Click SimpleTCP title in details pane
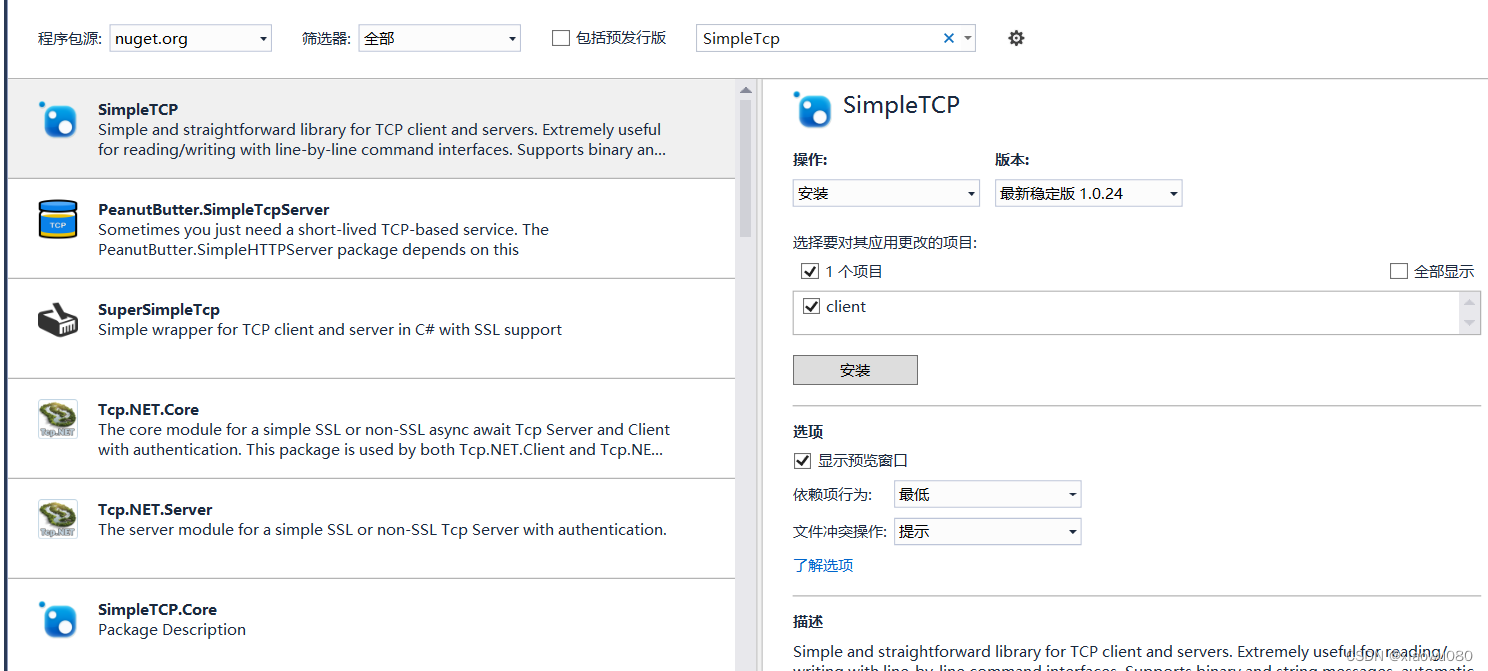Screen dimensions: 1488x671 pyautogui.click(x=901, y=105)
